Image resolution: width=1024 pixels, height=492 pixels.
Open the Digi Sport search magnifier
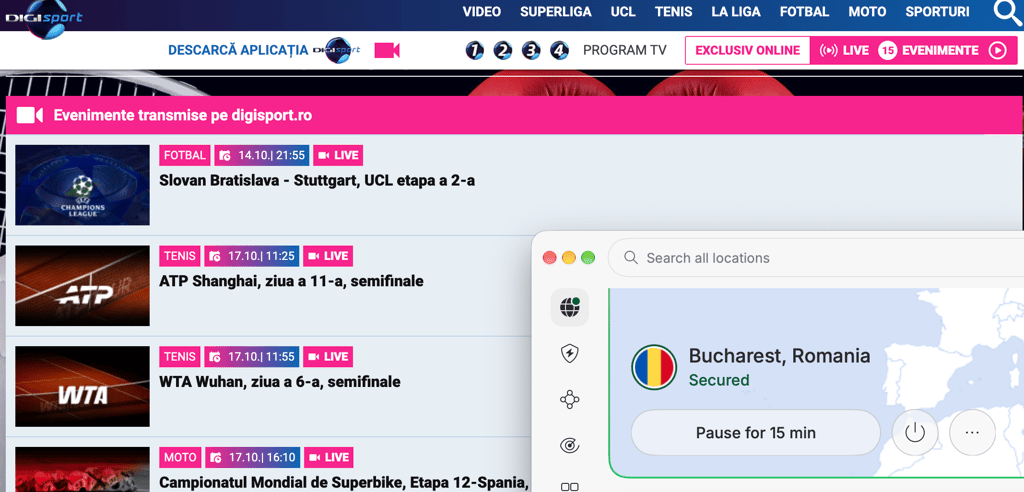pos(1008,13)
